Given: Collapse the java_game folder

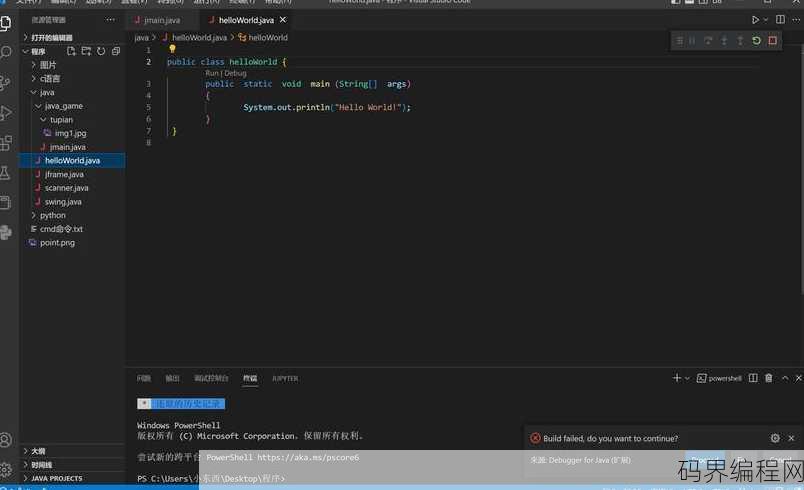Looking at the screenshot, I should coord(74,106).
